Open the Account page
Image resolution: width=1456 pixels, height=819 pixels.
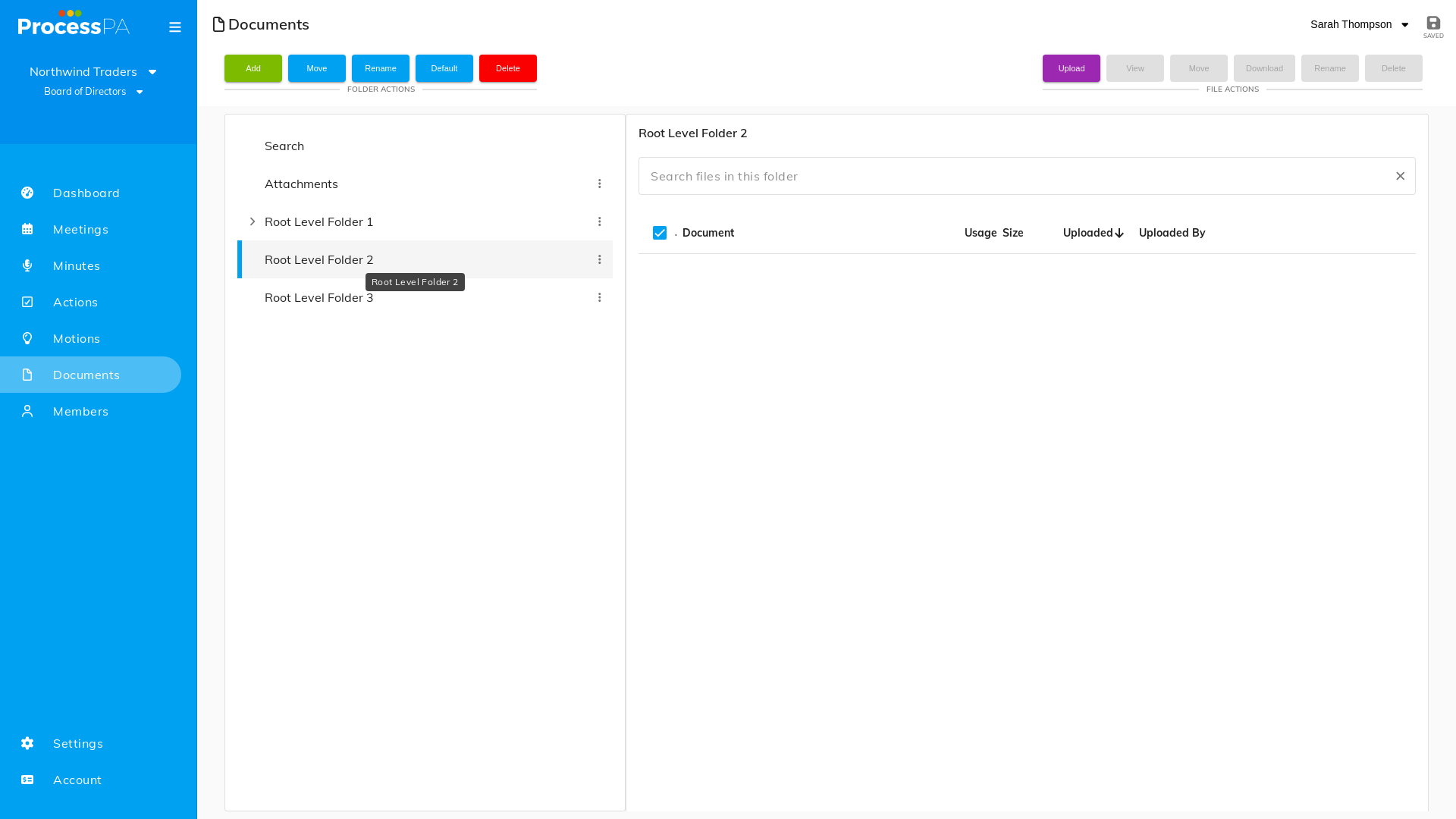[77, 780]
